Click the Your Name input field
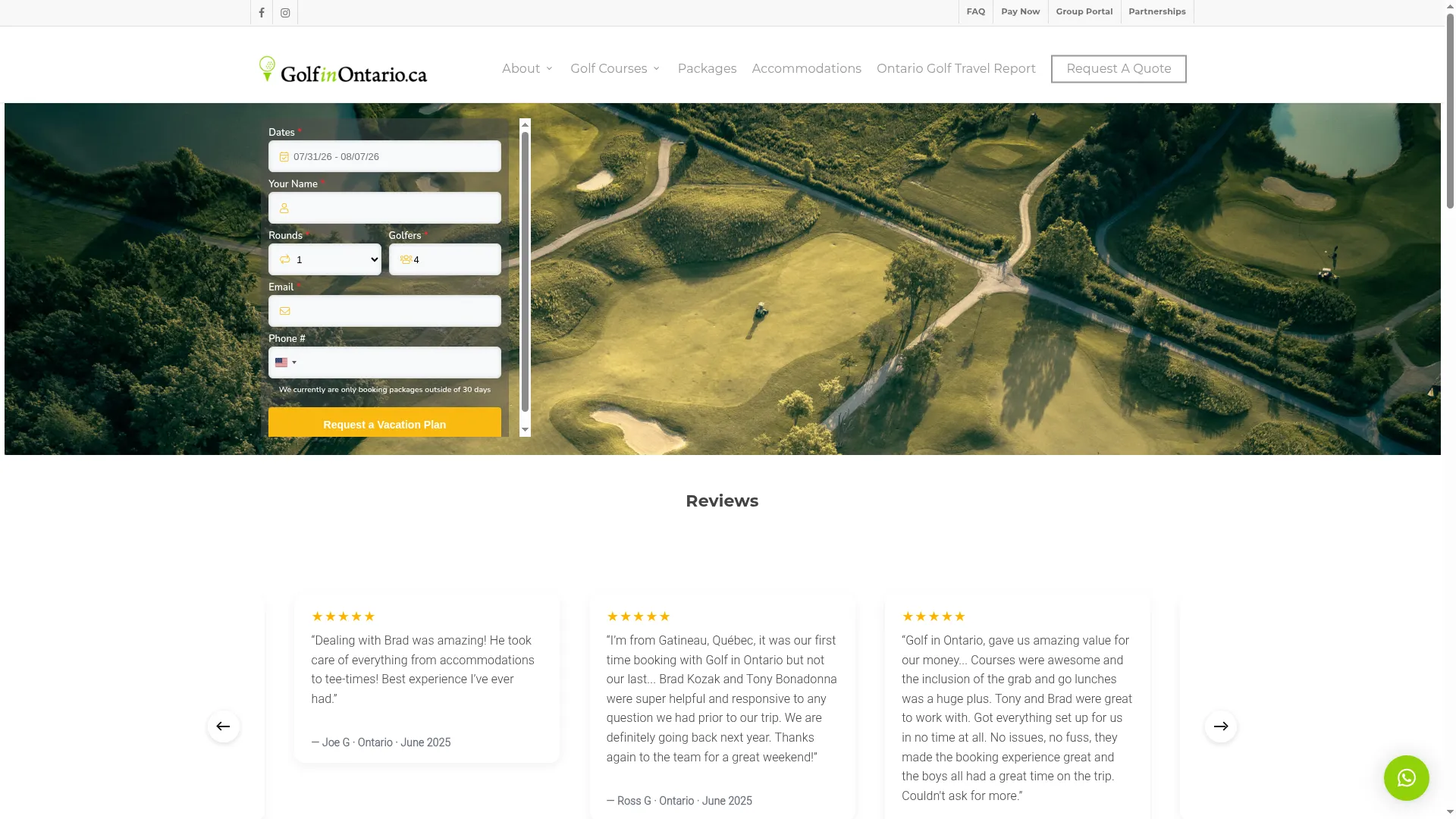 384,208
